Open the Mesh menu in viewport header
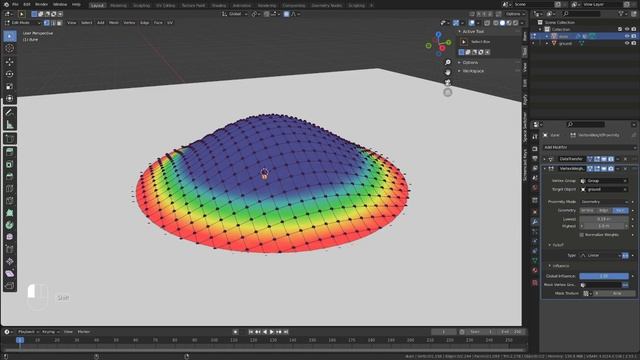Image resolution: width=640 pixels, height=360 pixels. click(114, 23)
